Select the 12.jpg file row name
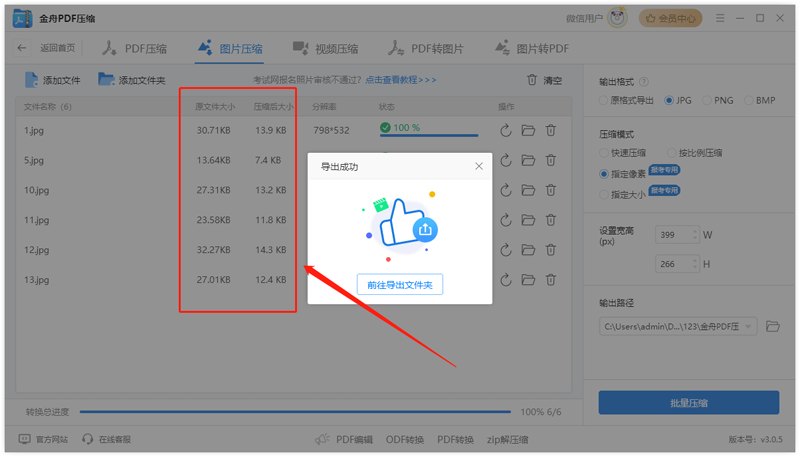 pos(37,250)
